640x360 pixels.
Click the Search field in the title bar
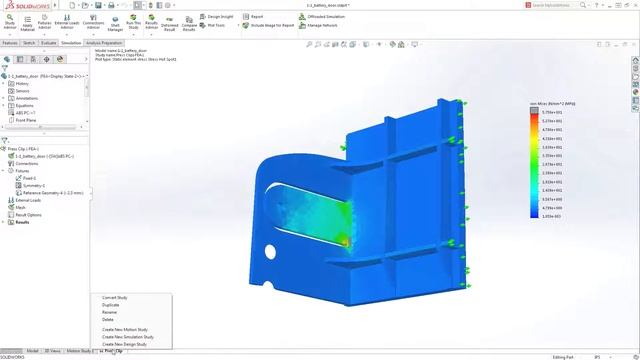tap(551, 5)
